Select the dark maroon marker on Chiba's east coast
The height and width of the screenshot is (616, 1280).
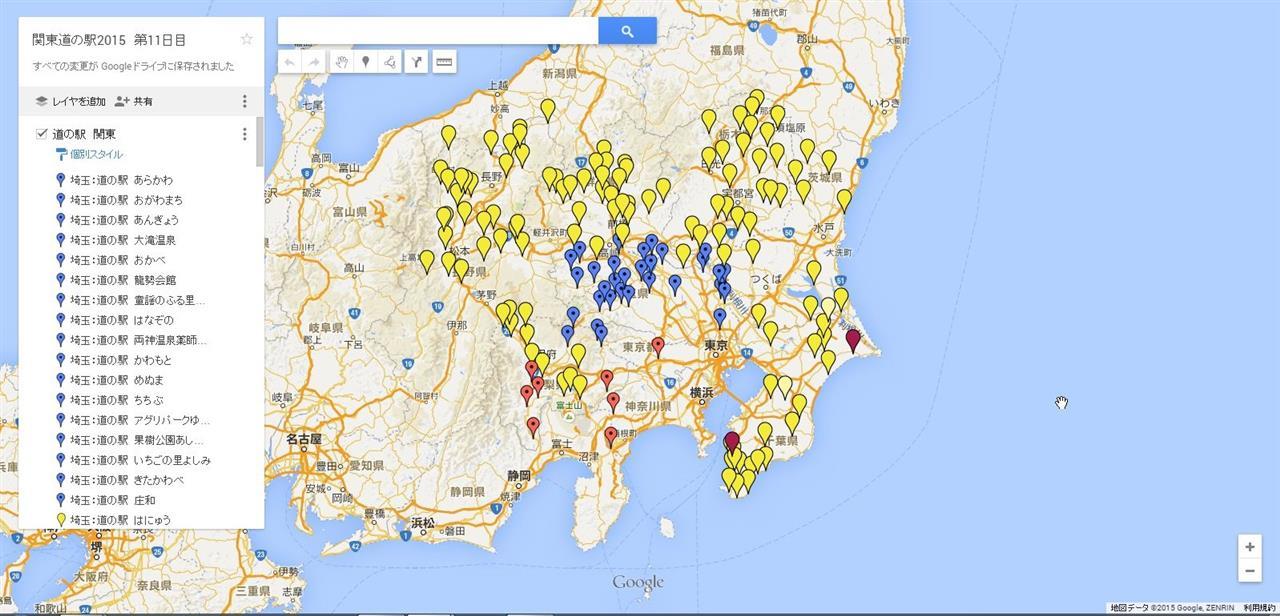point(853,340)
